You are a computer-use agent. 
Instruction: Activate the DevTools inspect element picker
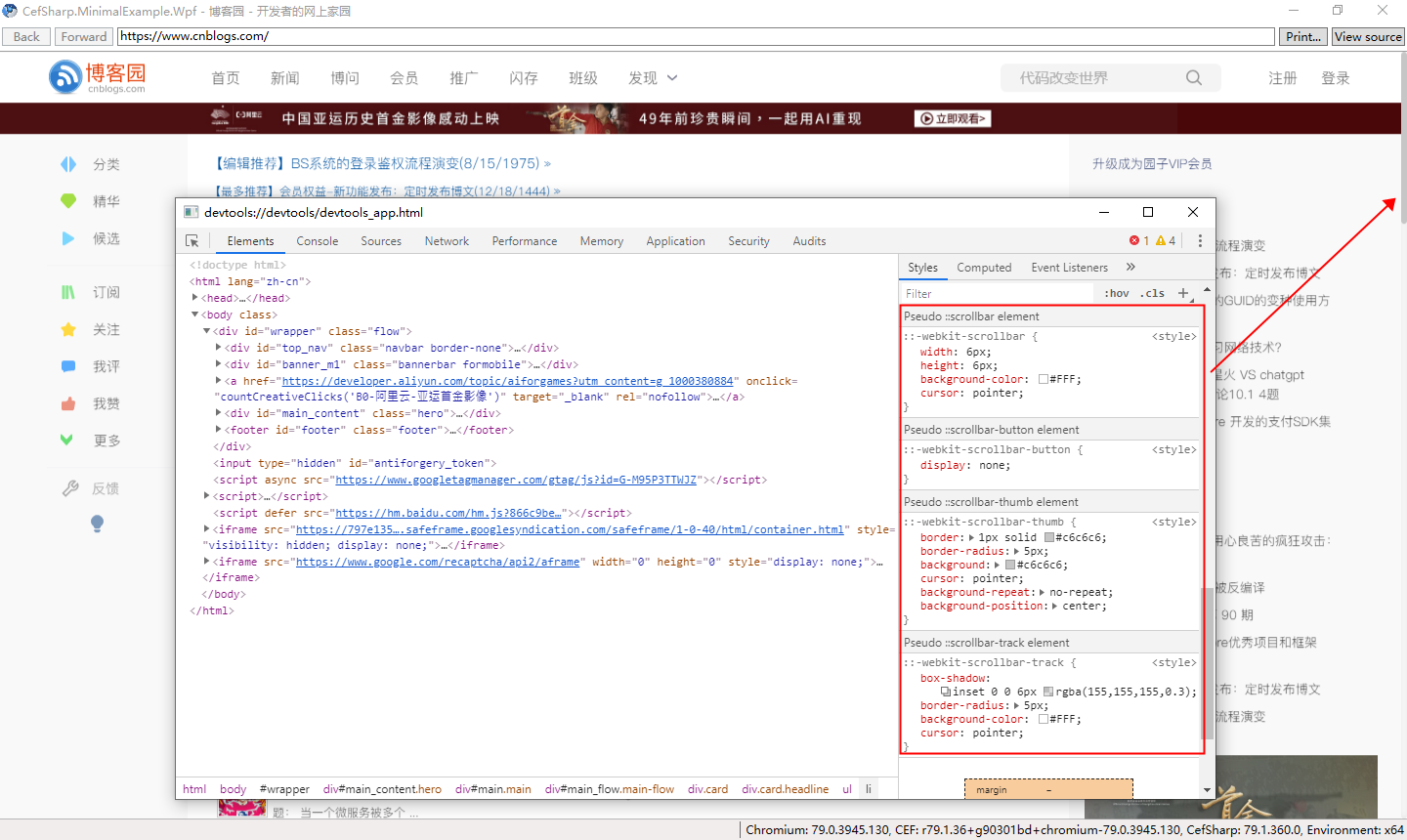pyautogui.click(x=192, y=240)
